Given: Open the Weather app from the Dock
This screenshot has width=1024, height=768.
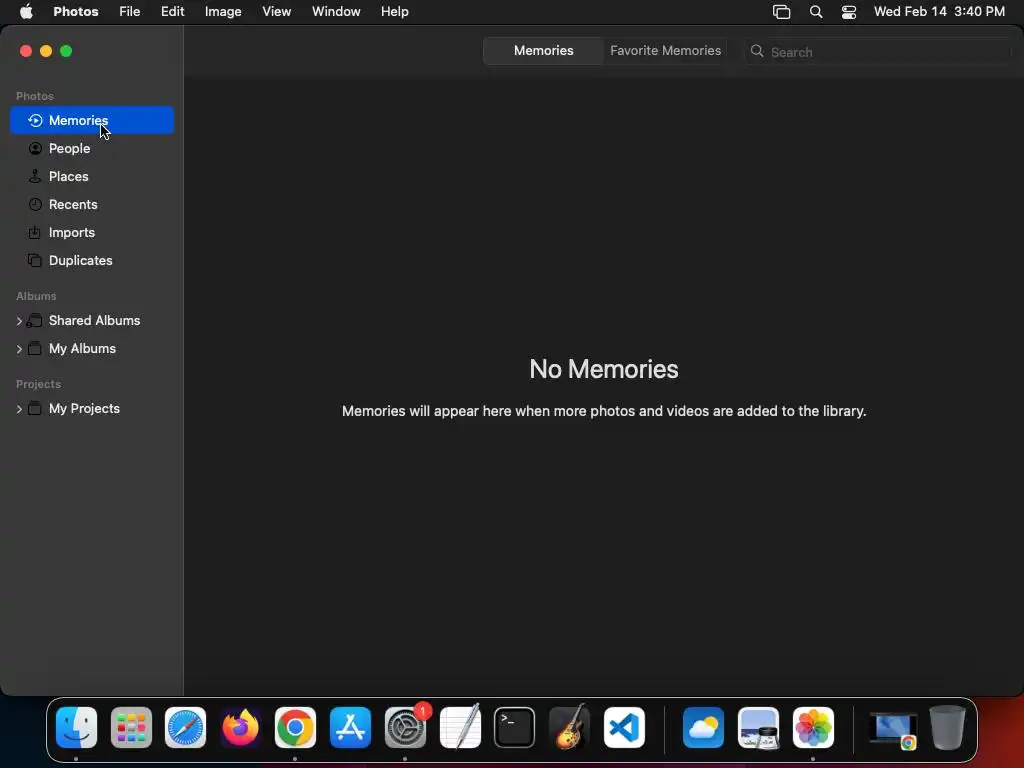Looking at the screenshot, I should (x=703, y=728).
